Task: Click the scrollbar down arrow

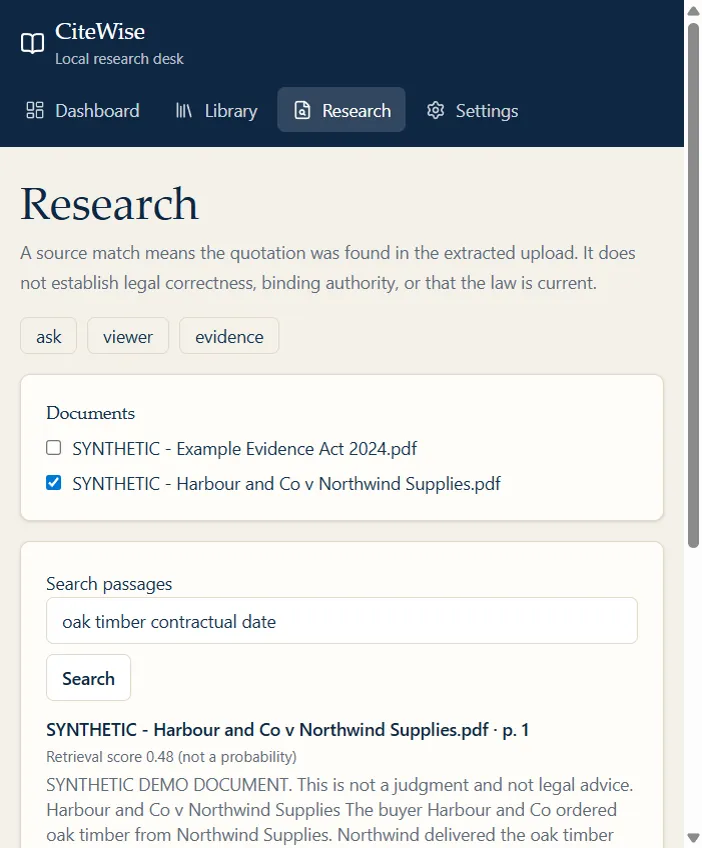Action: [693, 838]
